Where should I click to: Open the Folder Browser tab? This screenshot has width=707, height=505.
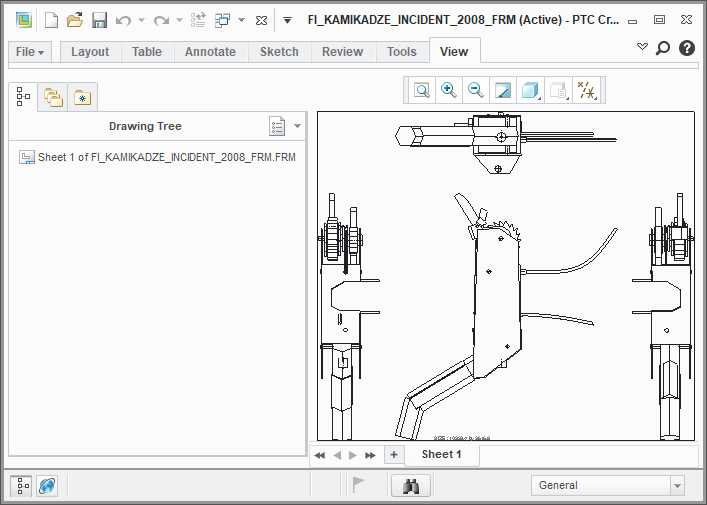(x=53, y=97)
